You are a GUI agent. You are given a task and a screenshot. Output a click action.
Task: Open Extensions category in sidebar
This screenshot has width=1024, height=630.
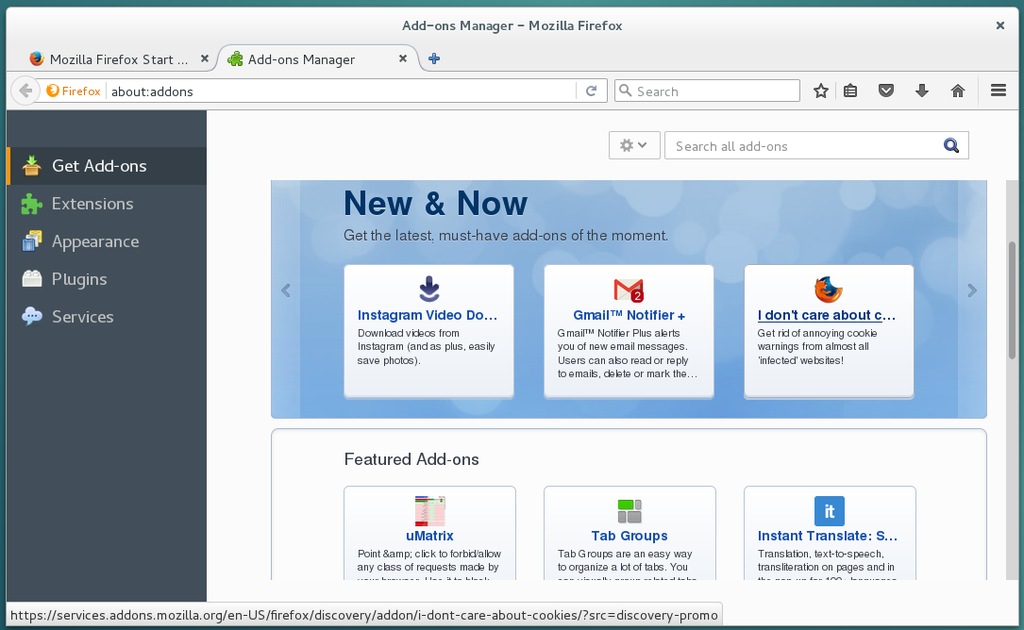pos(106,204)
